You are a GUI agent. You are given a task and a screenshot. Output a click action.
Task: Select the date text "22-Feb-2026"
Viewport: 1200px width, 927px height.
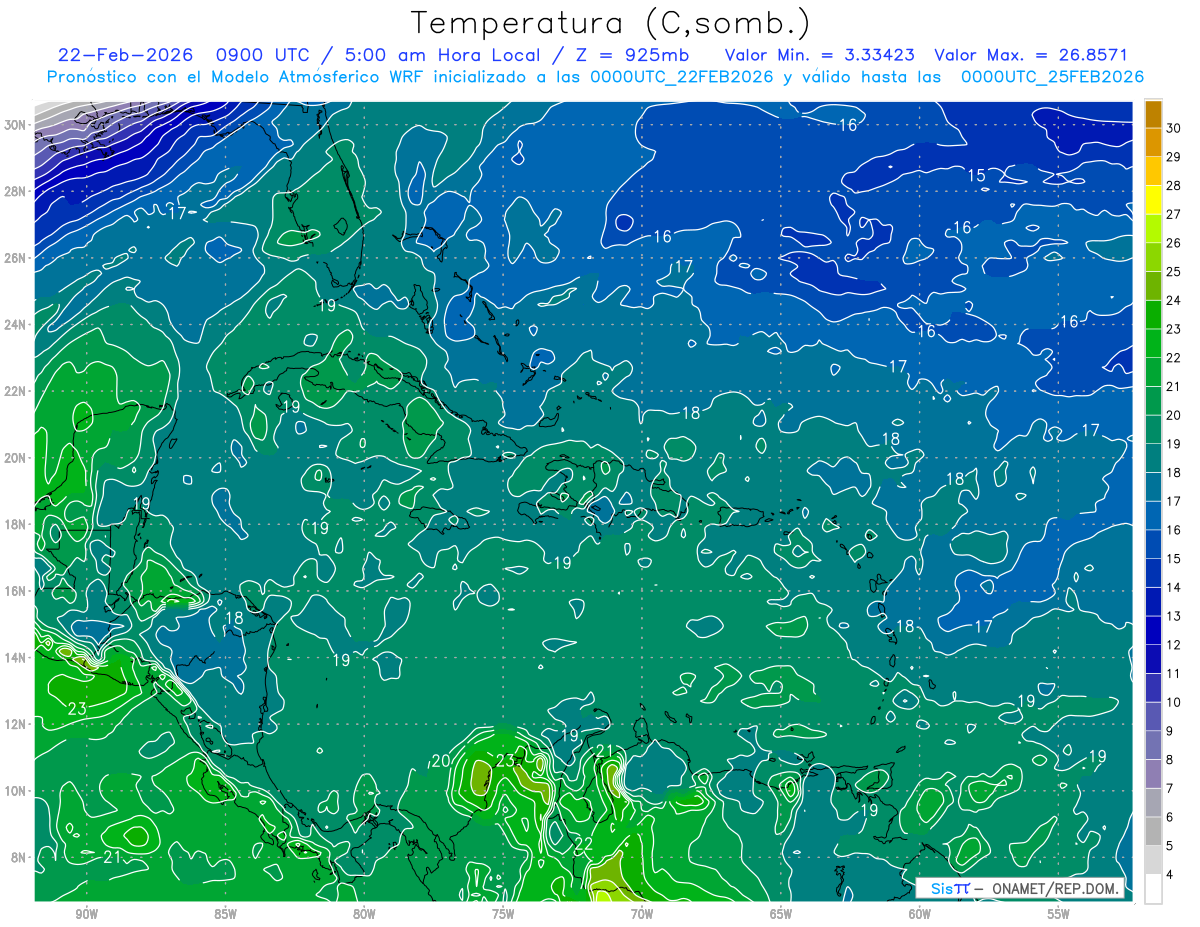125,55
